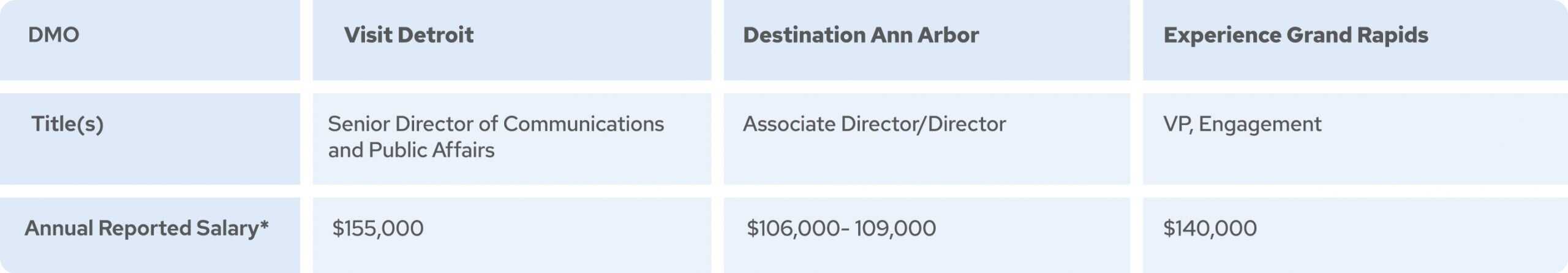Viewport: 1568px width, 273px height.
Task: Click the Associate Director/Director title cell
Action: [874, 125]
